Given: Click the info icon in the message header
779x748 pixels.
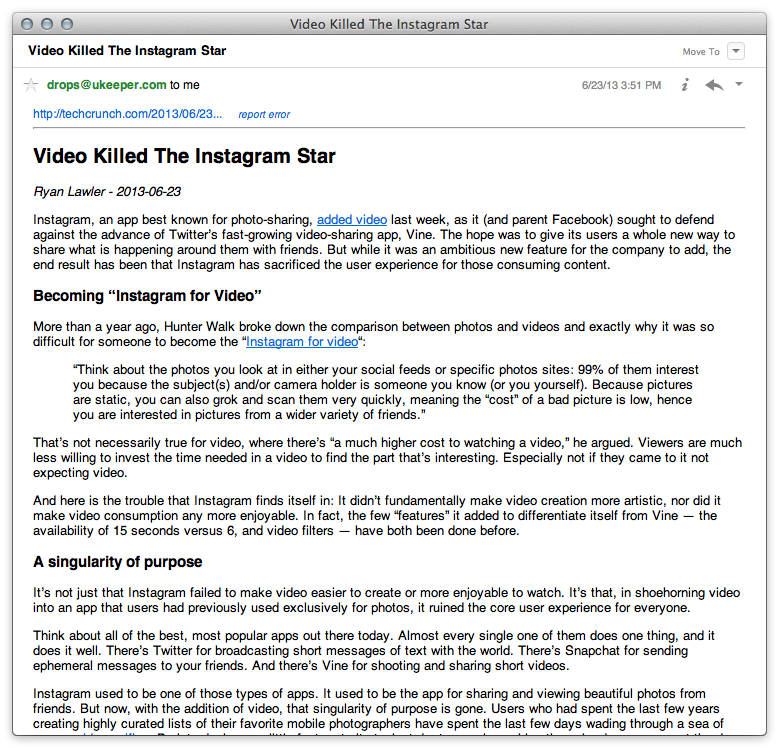Looking at the screenshot, I should tap(685, 85).
